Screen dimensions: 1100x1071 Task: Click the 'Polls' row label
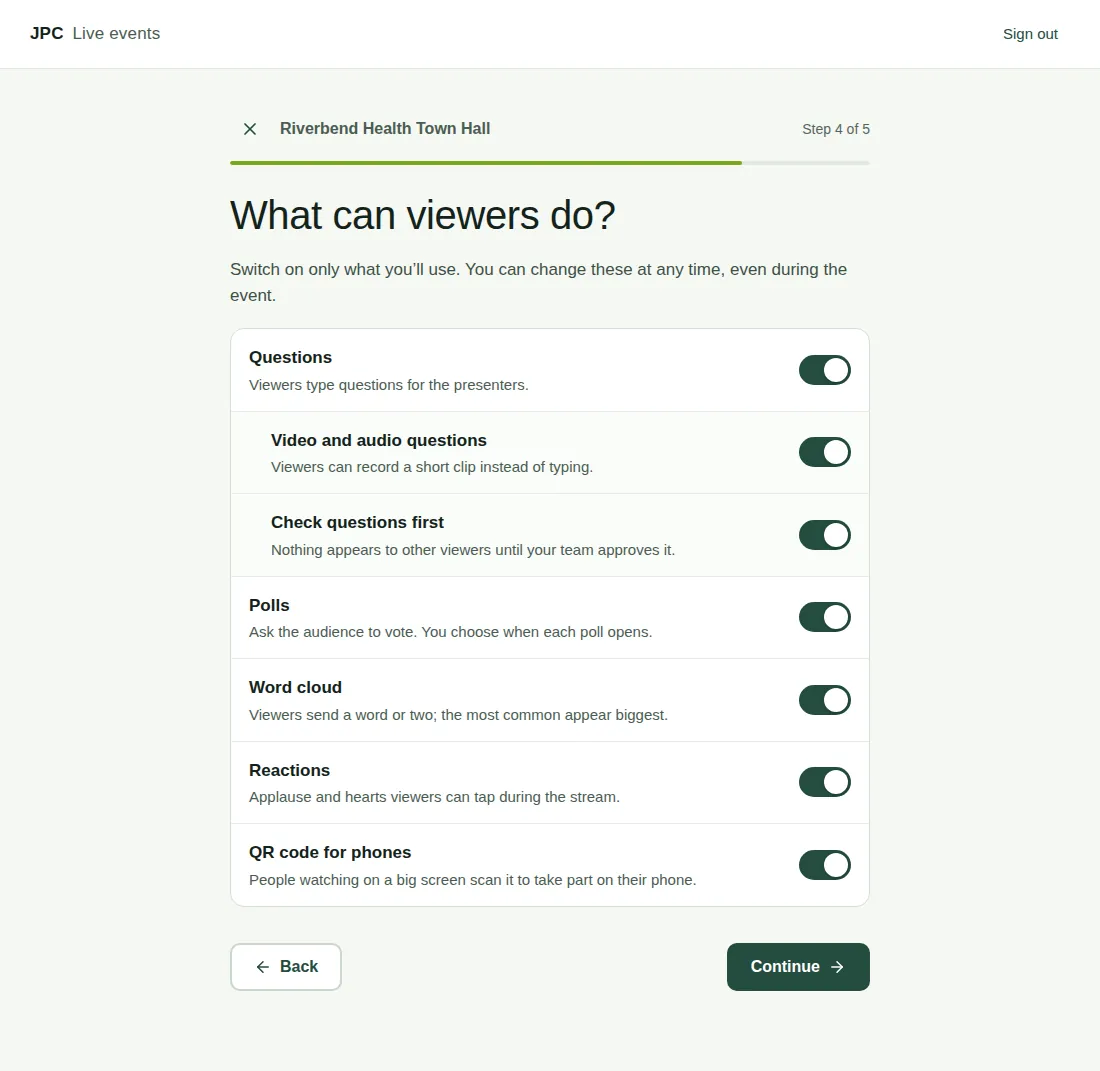point(269,605)
